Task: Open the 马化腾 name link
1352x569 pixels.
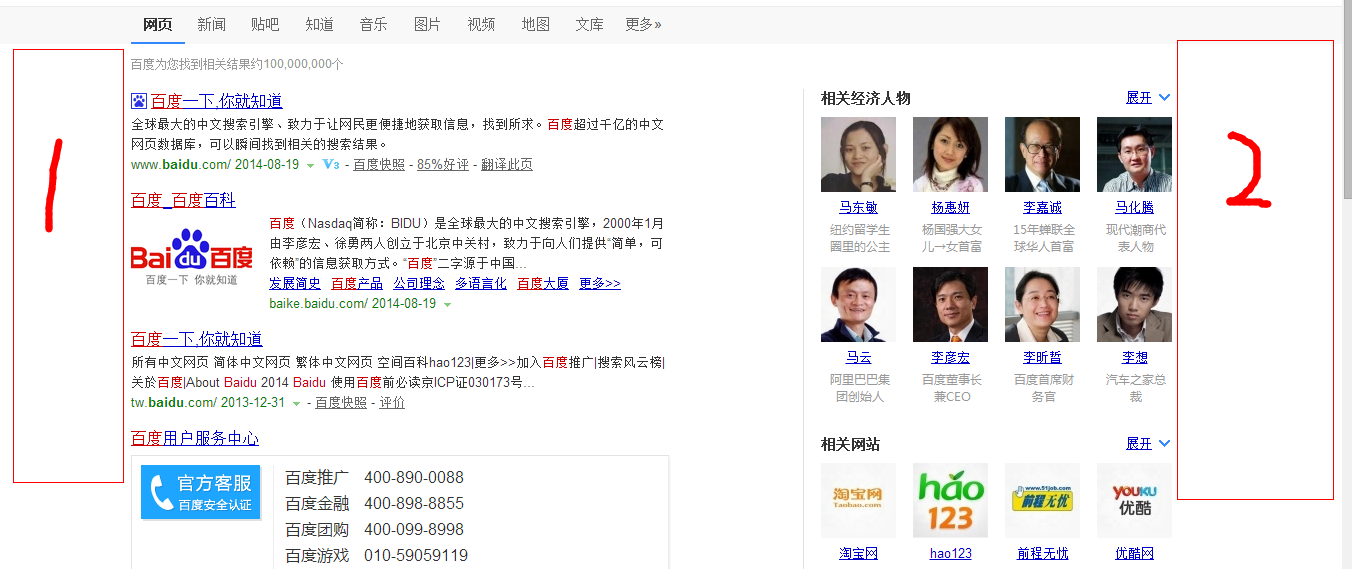Action: [x=1134, y=208]
